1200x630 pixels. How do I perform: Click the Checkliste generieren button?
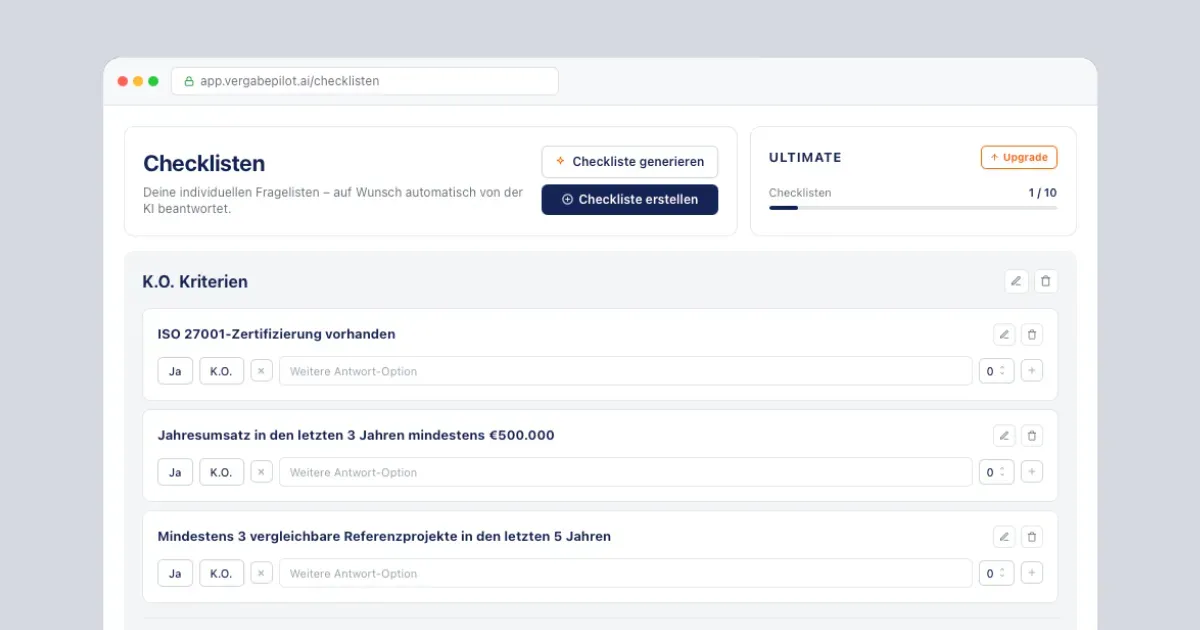point(630,162)
